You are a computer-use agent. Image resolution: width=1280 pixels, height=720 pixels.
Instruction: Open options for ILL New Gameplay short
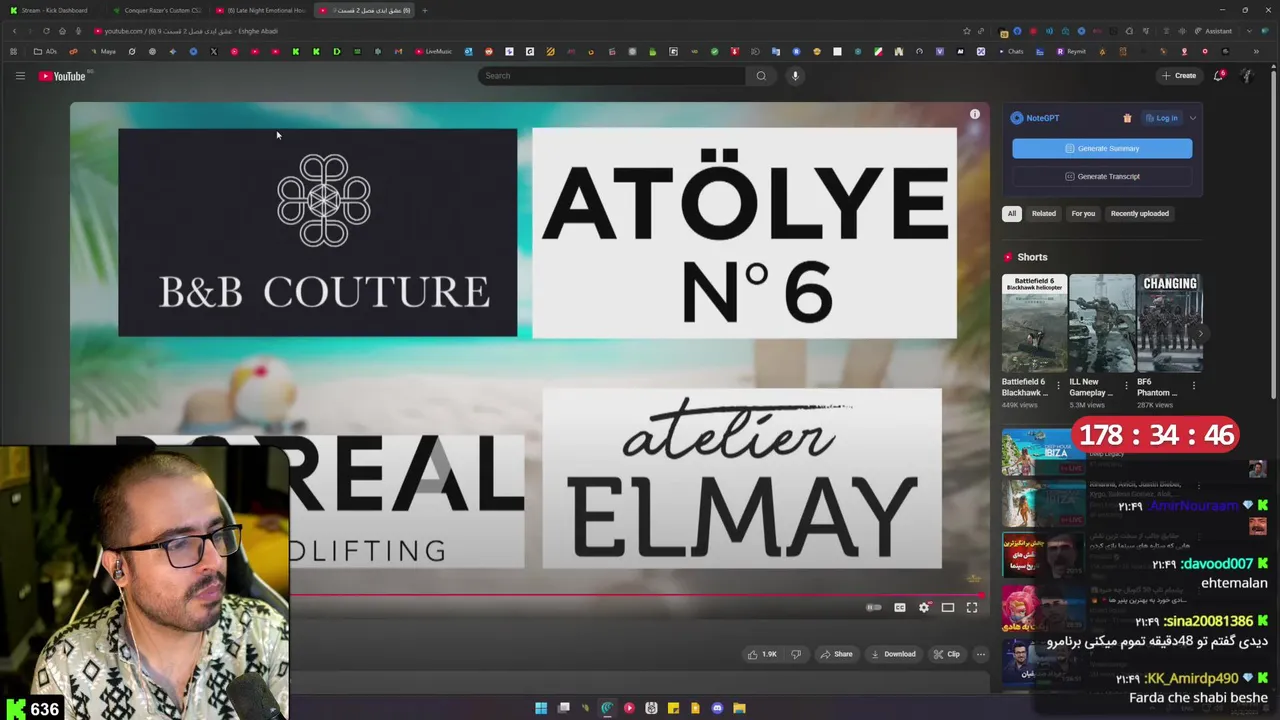click(x=1126, y=386)
